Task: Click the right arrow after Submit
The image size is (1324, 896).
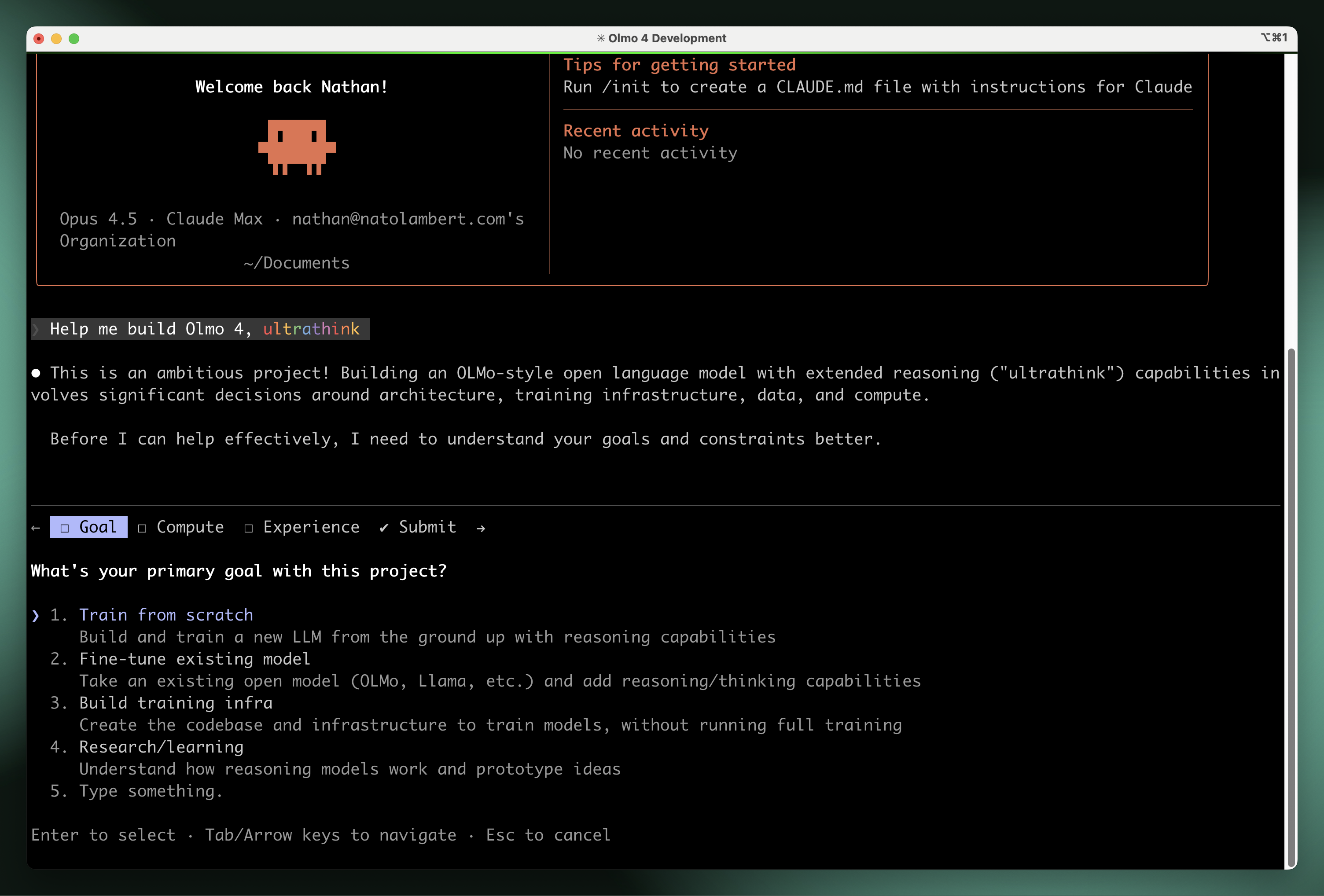Action: [481, 528]
